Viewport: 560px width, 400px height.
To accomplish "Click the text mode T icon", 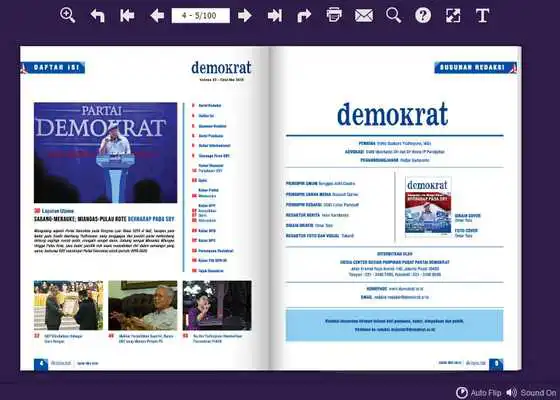I will [x=482, y=16].
